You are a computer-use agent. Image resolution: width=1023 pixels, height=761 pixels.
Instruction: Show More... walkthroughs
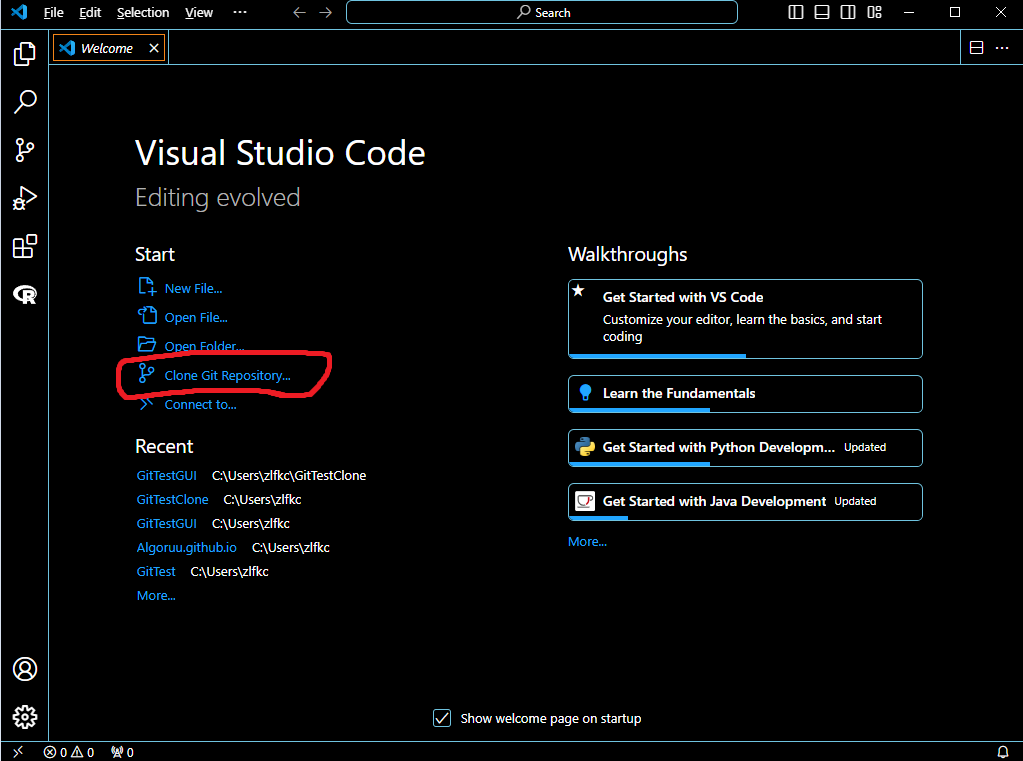click(x=587, y=542)
